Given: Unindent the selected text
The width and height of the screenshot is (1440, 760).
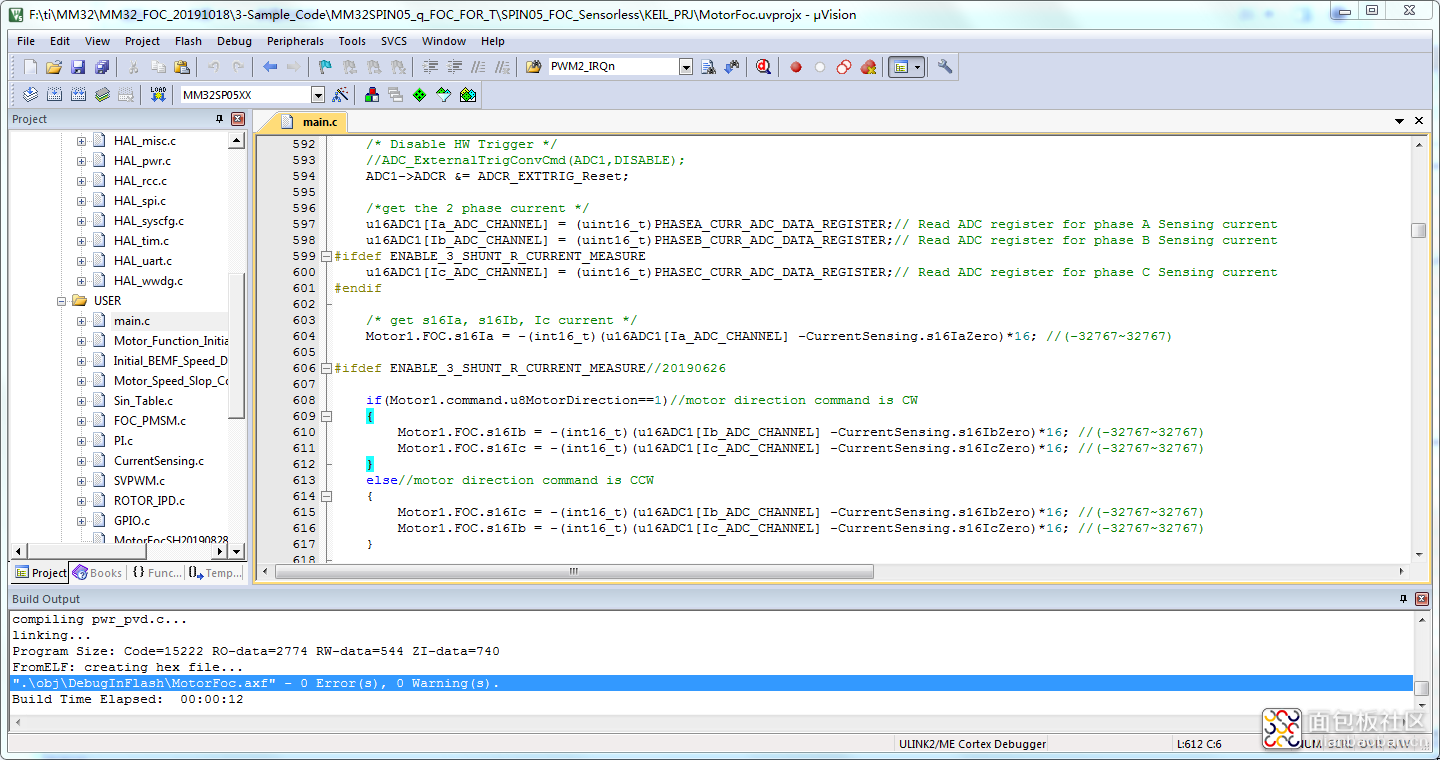Looking at the screenshot, I should [x=455, y=67].
